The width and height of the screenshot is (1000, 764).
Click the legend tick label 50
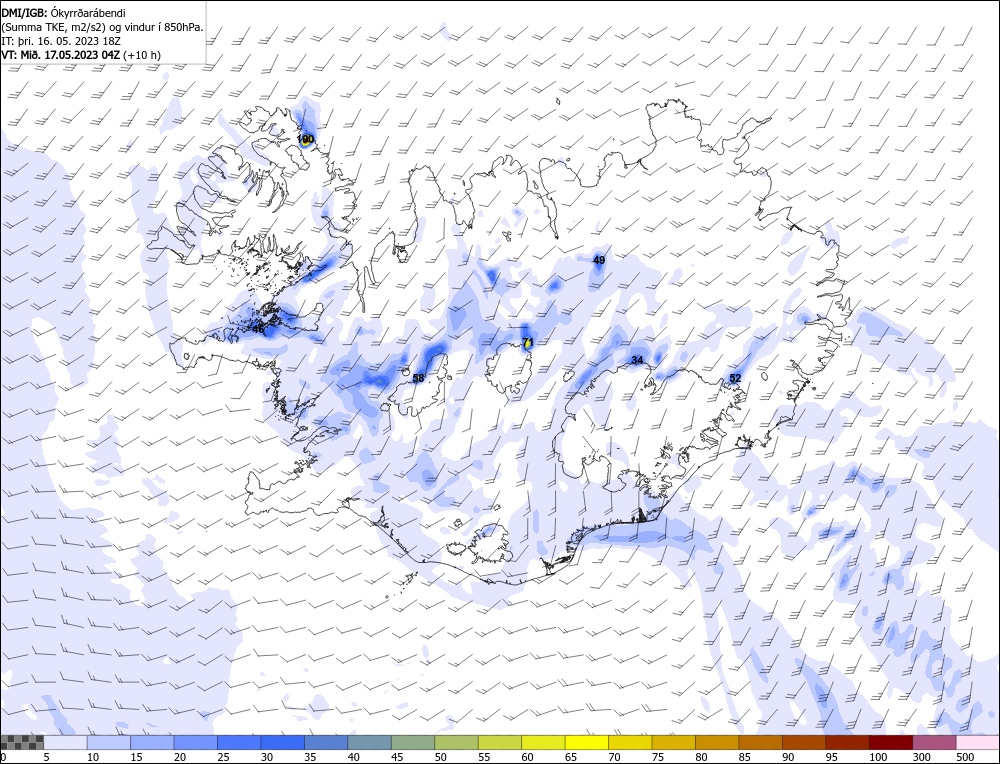(x=440, y=757)
